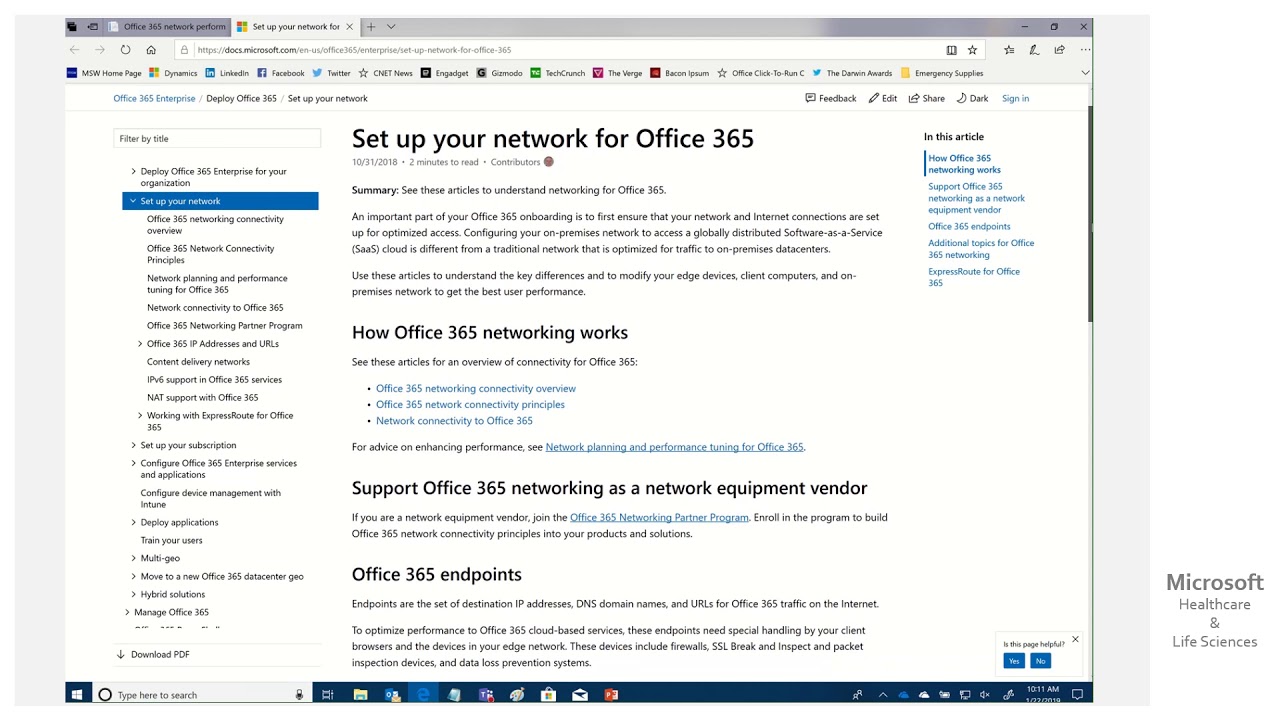
Task: Follow Office 365 Networking Partner Program link
Action: tap(659, 517)
